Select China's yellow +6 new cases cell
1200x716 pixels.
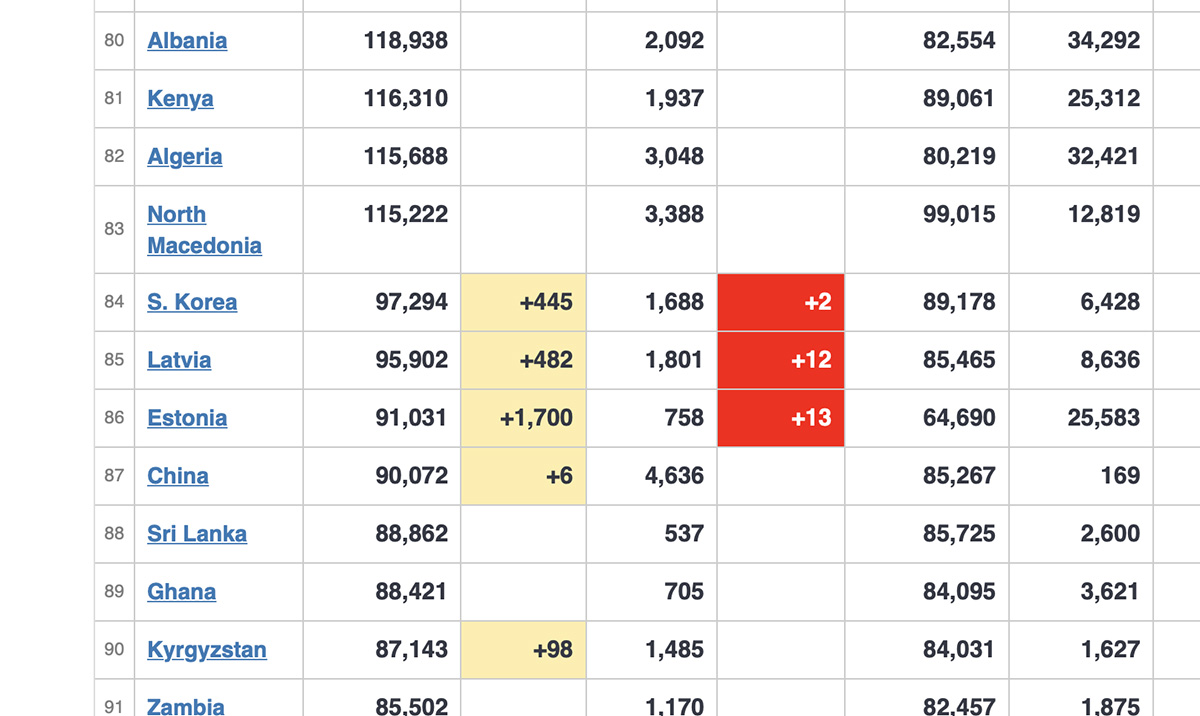tap(523, 476)
